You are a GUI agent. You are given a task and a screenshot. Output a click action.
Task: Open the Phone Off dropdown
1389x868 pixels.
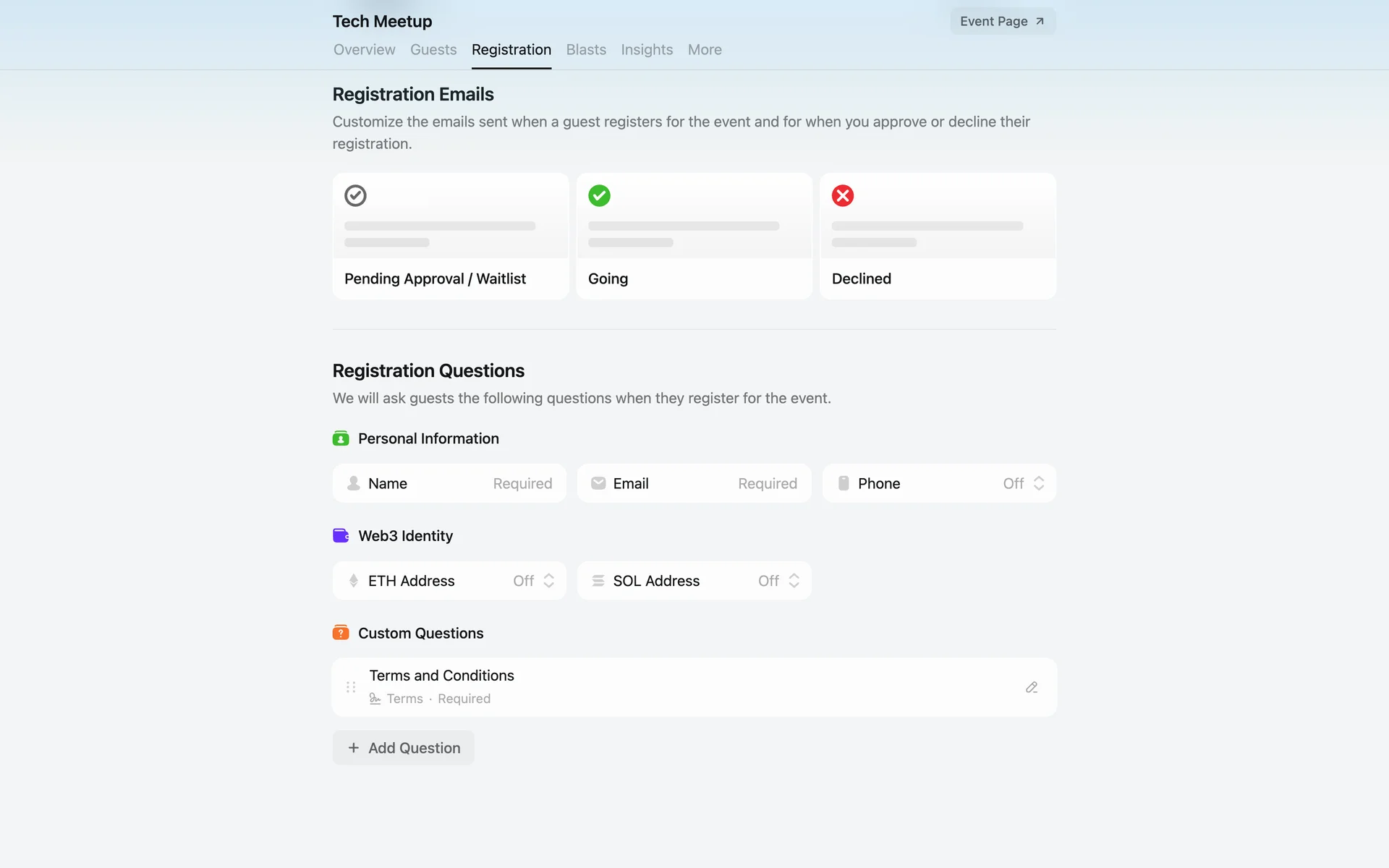point(1023,483)
